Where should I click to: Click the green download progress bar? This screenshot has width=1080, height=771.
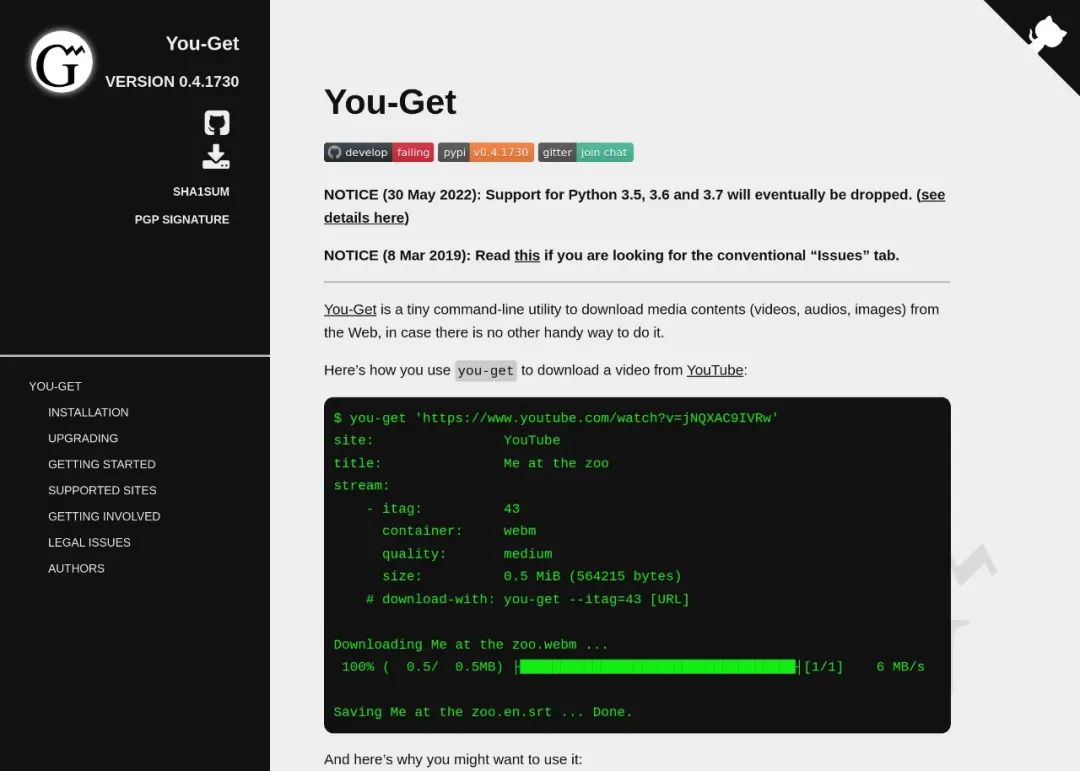click(658, 666)
